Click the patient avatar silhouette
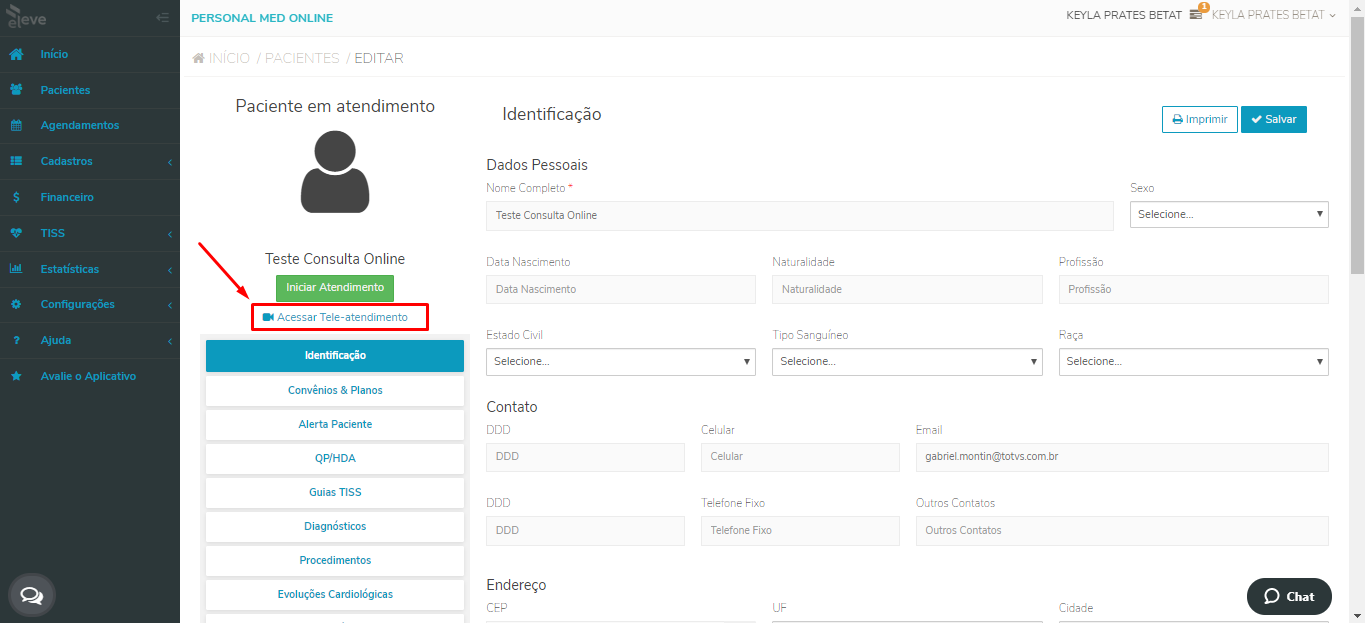The image size is (1365, 623). click(x=335, y=171)
